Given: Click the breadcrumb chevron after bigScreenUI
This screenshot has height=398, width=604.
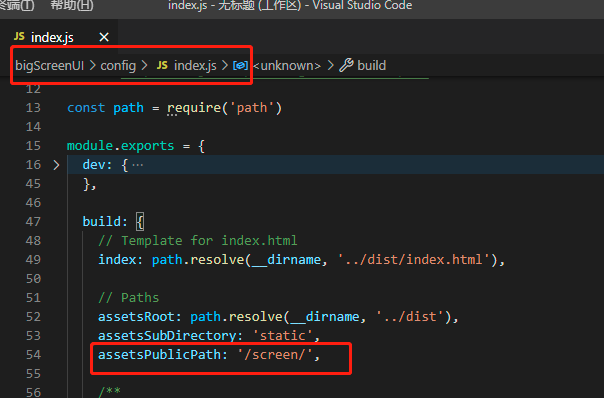Looking at the screenshot, I should [92, 65].
